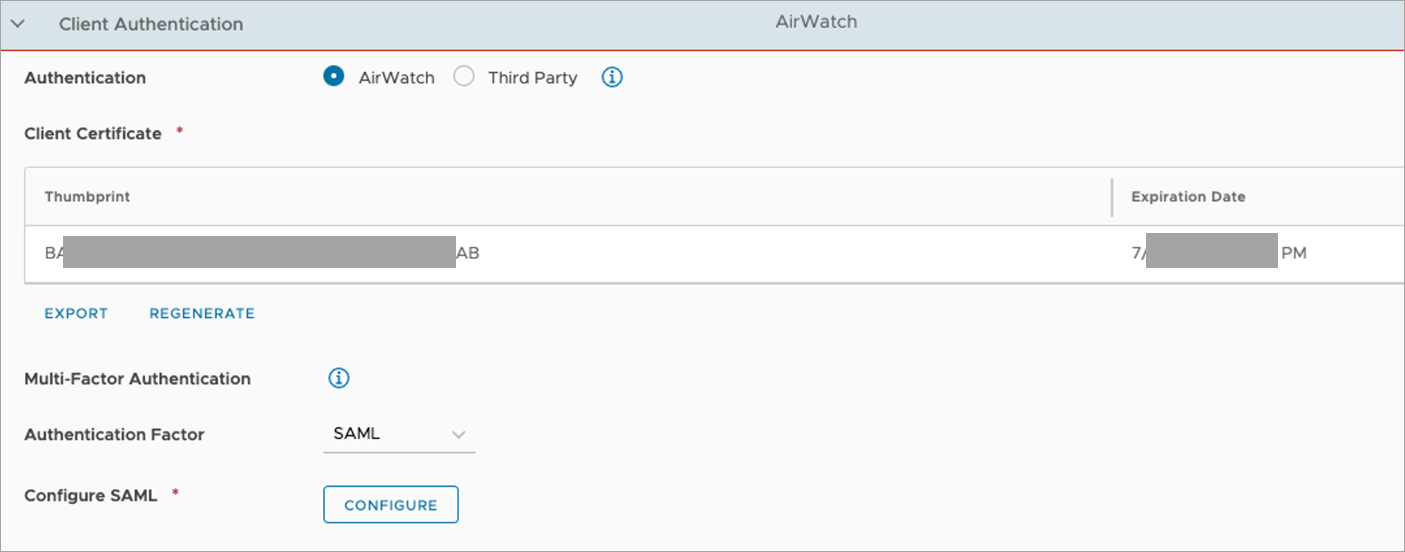Export the client certificate
The height and width of the screenshot is (552, 1405).
coord(76,313)
